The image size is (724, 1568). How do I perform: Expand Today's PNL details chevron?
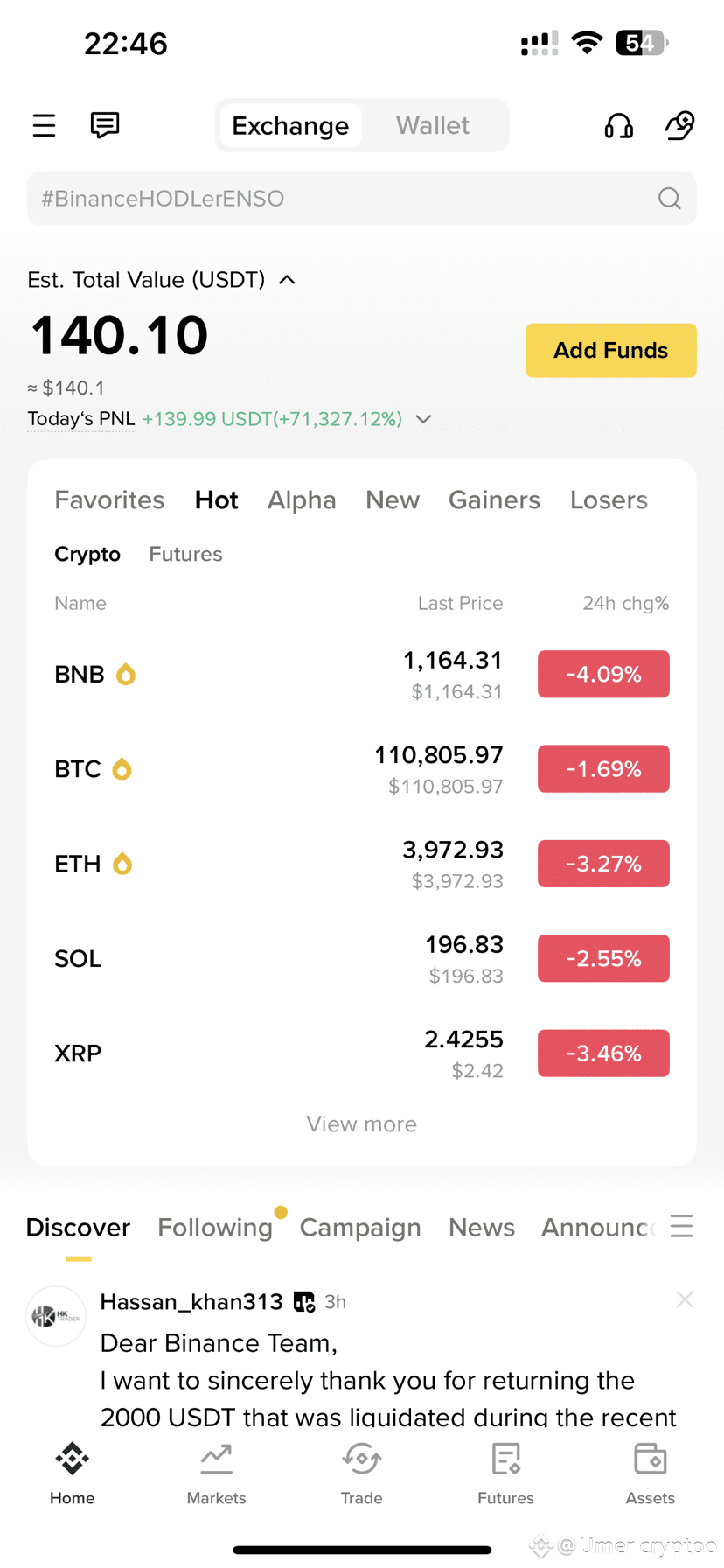pos(423,419)
